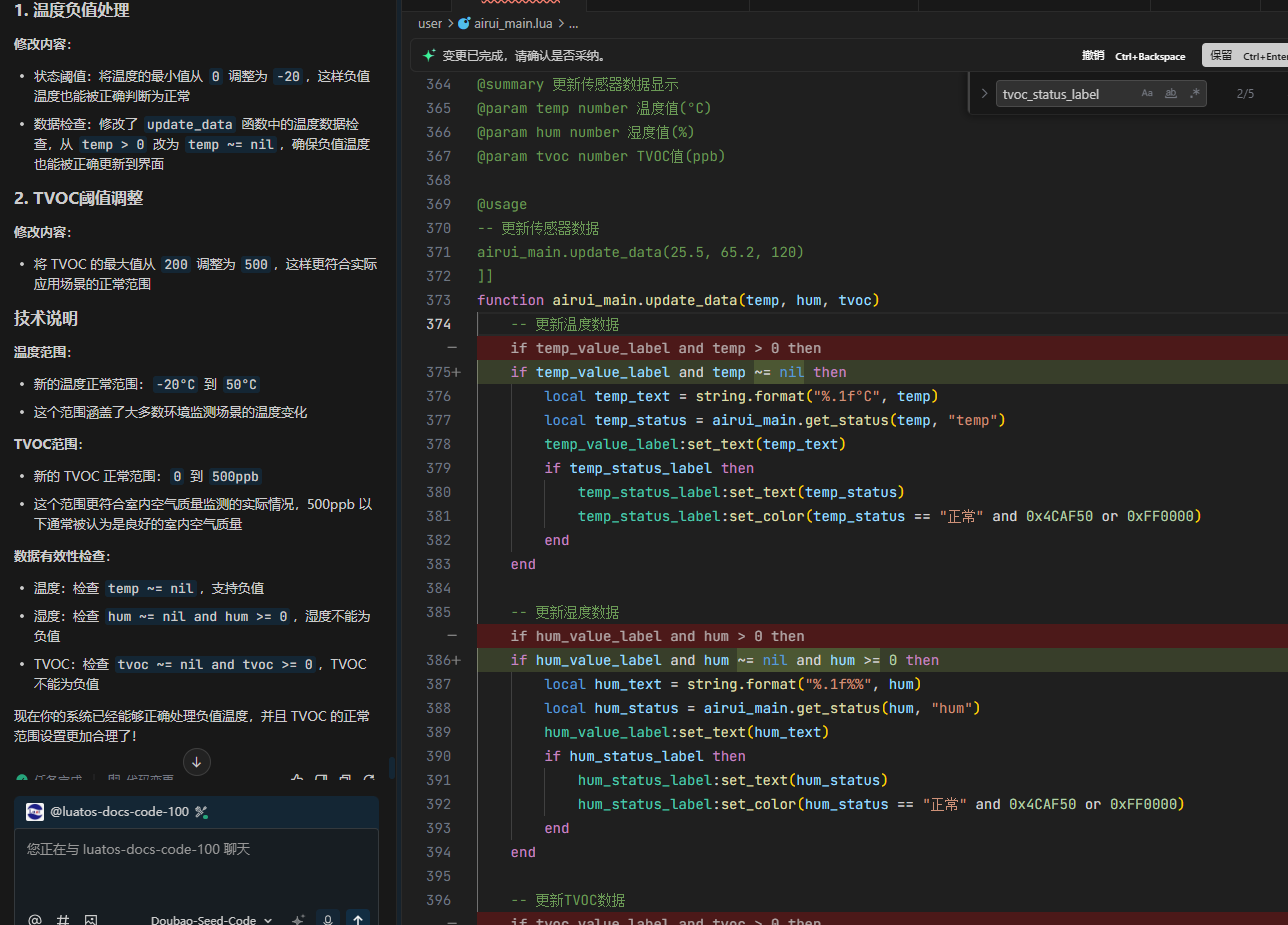Click the removed line 'if temp_value_label and temp > 0 then'

(x=666, y=348)
